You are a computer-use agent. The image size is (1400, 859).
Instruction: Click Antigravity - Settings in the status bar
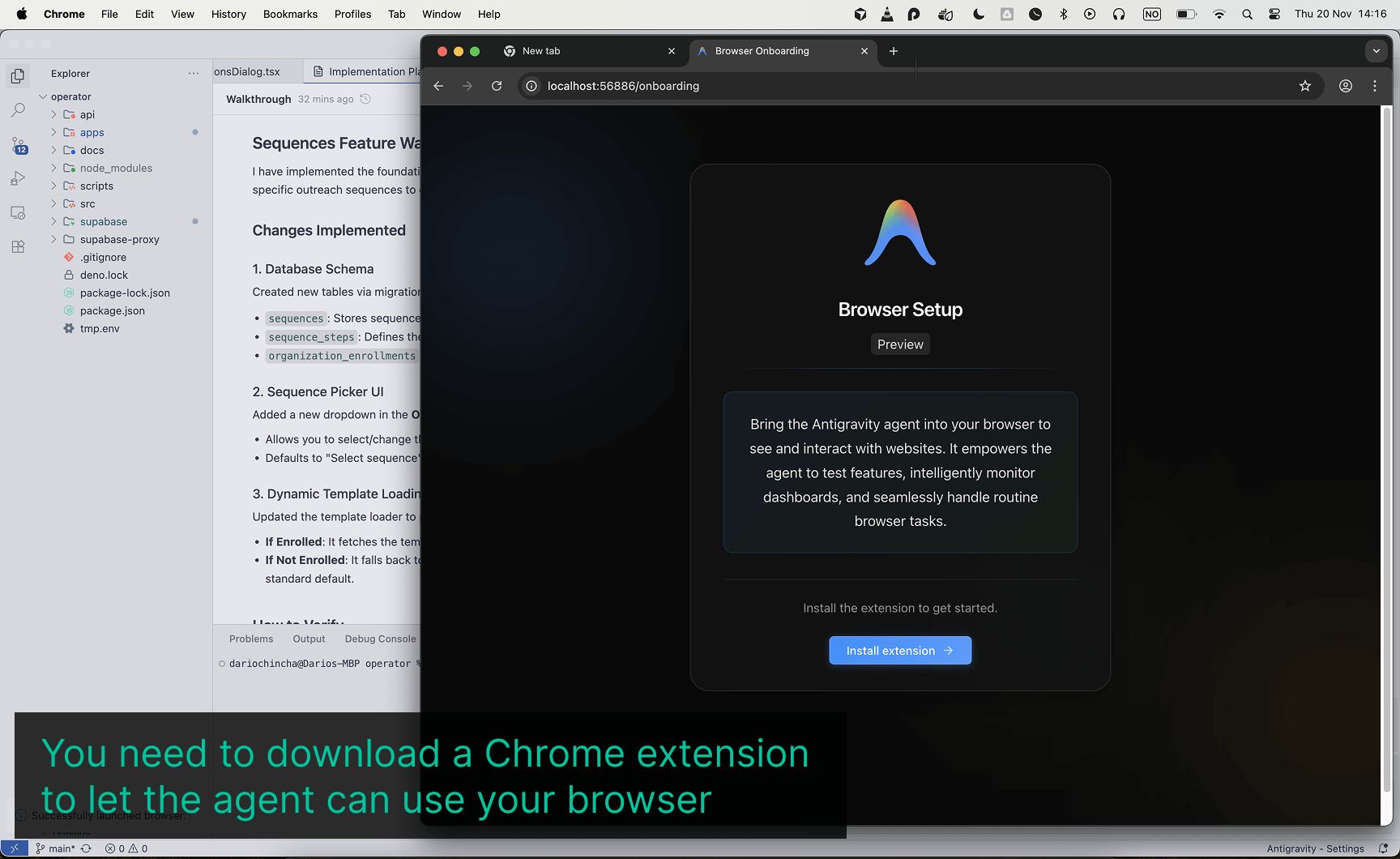point(1315,848)
